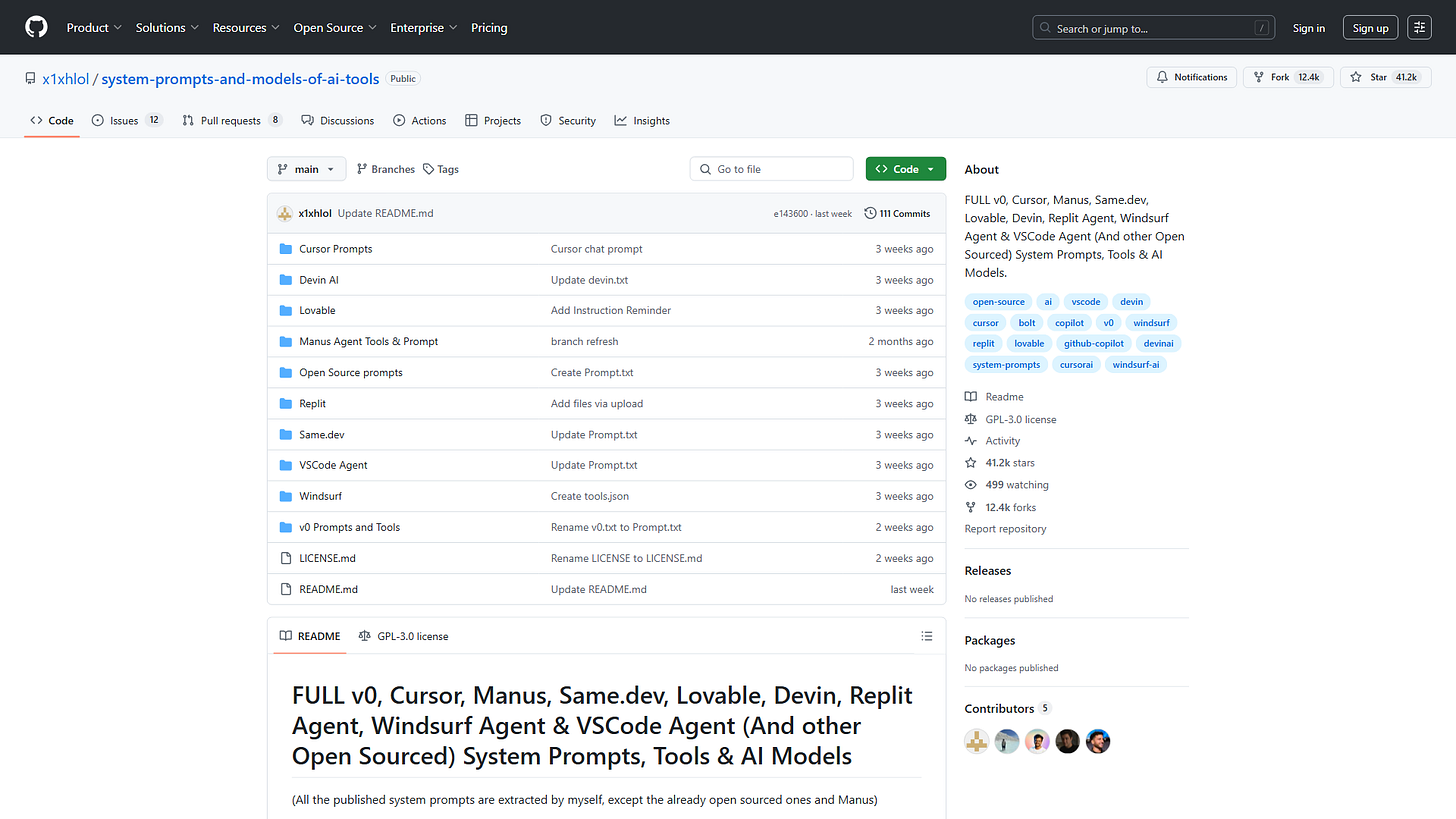
Task: Click the Windsurf folder icon
Action: [x=286, y=496]
